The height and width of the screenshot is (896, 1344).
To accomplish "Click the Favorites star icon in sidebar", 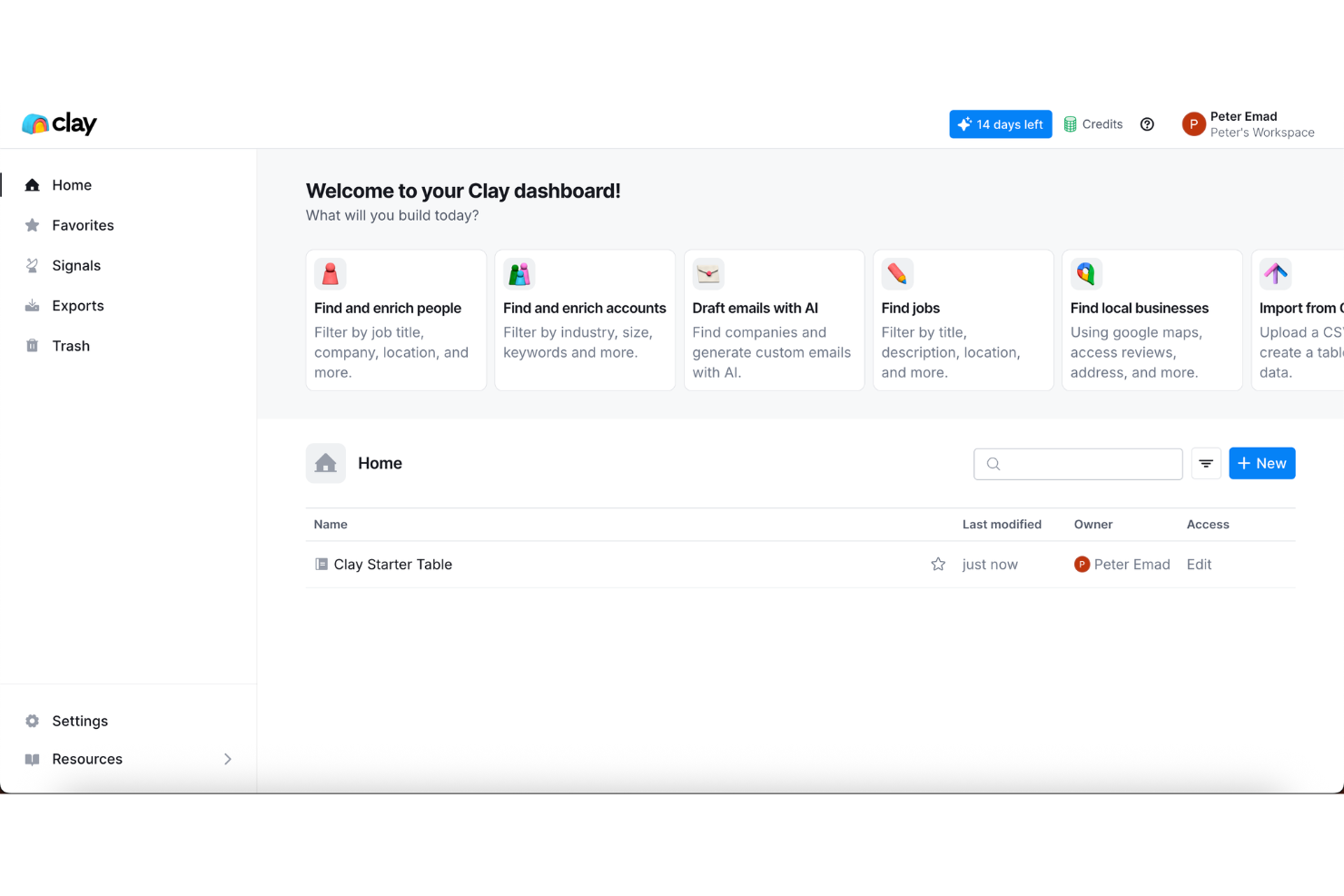I will click(x=32, y=225).
